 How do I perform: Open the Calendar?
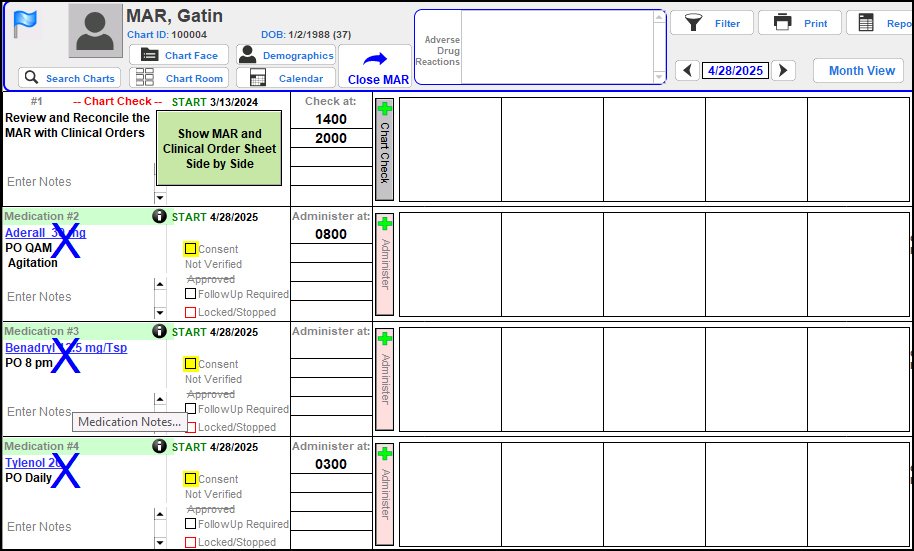[x=286, y=78]
